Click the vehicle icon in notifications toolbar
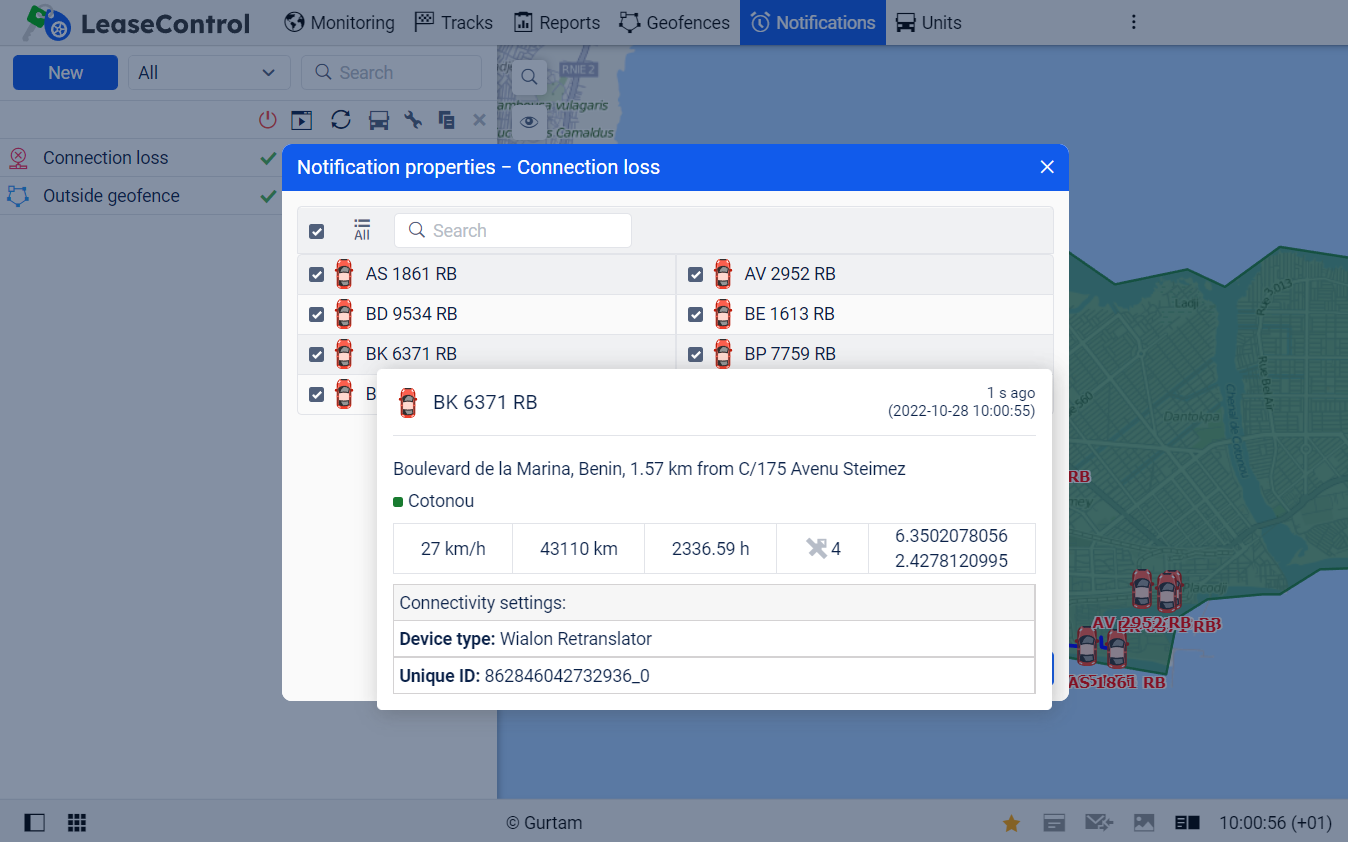Image resolution: width=1348 pixels, height=842 pixels. 378,120
